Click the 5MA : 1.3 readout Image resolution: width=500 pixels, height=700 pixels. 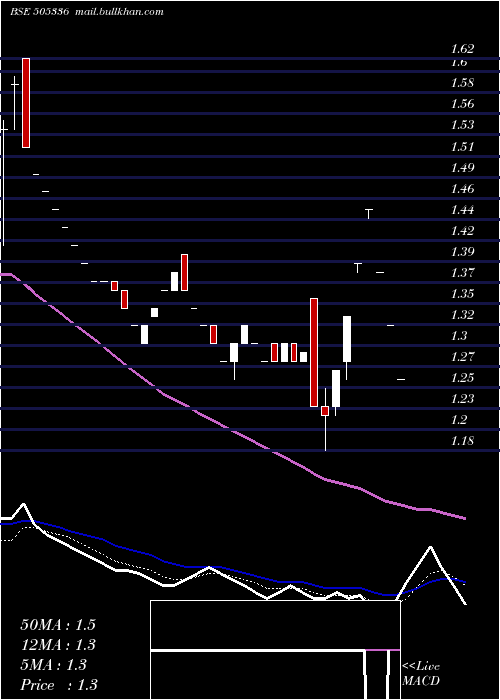click(x=54, y=665)
